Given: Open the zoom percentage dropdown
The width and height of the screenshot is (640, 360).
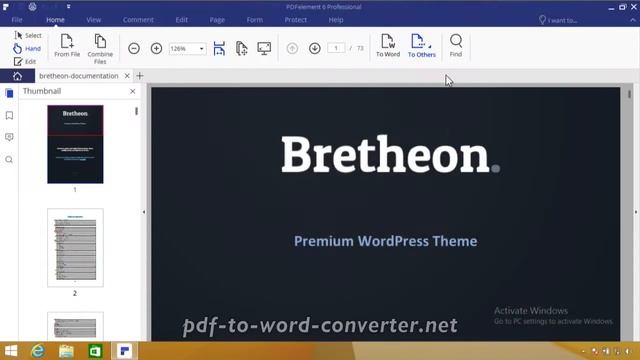Looking at the screenshot, I should tap(202, 49).
